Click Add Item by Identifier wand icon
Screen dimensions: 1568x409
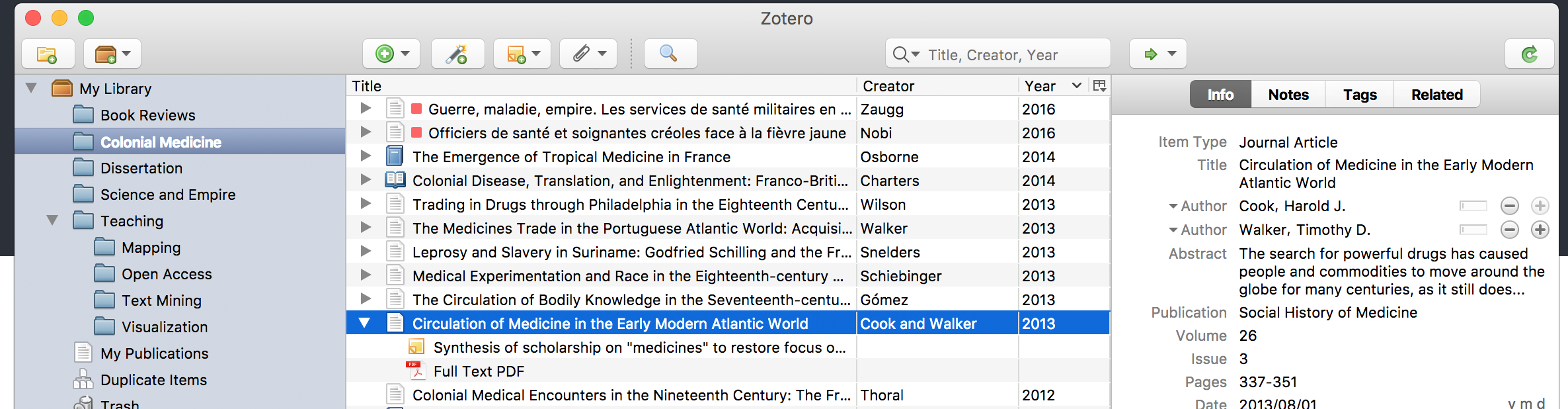point(457,54)
